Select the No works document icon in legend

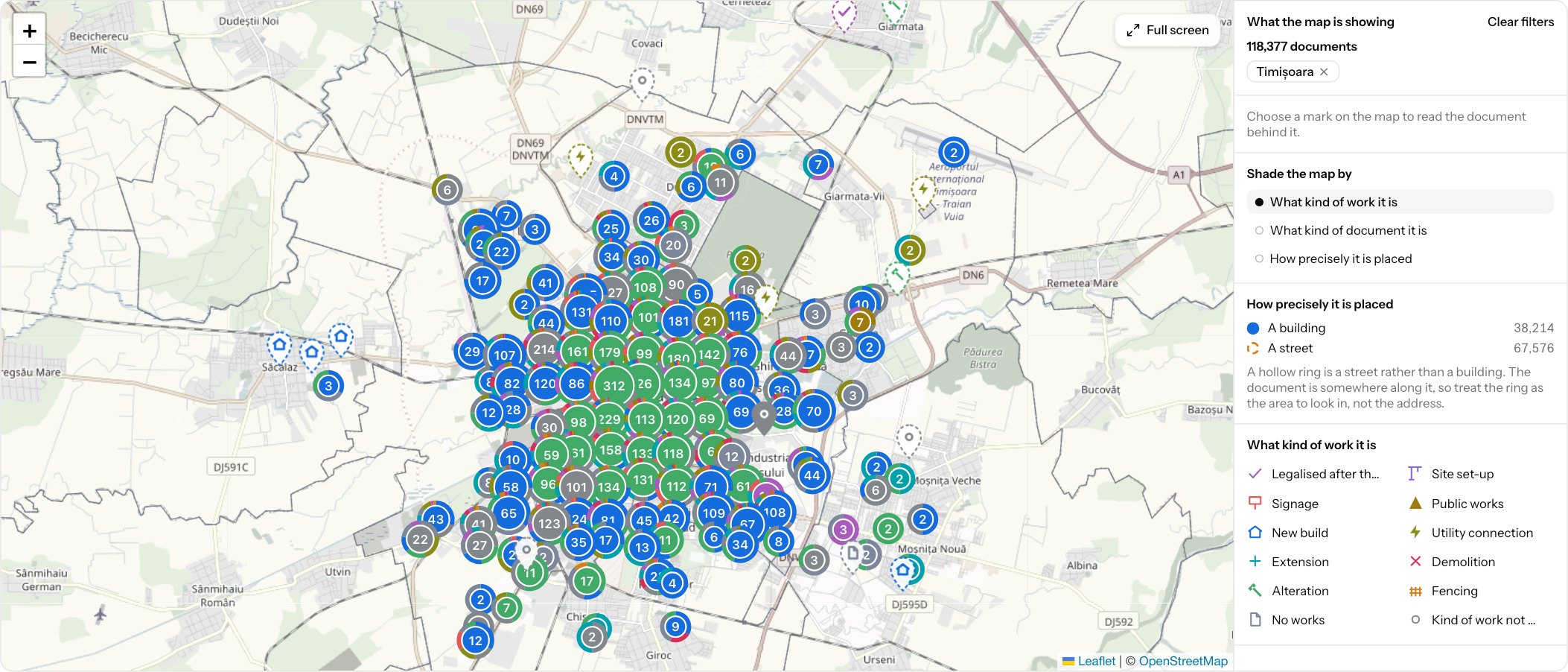(1255, 619)
